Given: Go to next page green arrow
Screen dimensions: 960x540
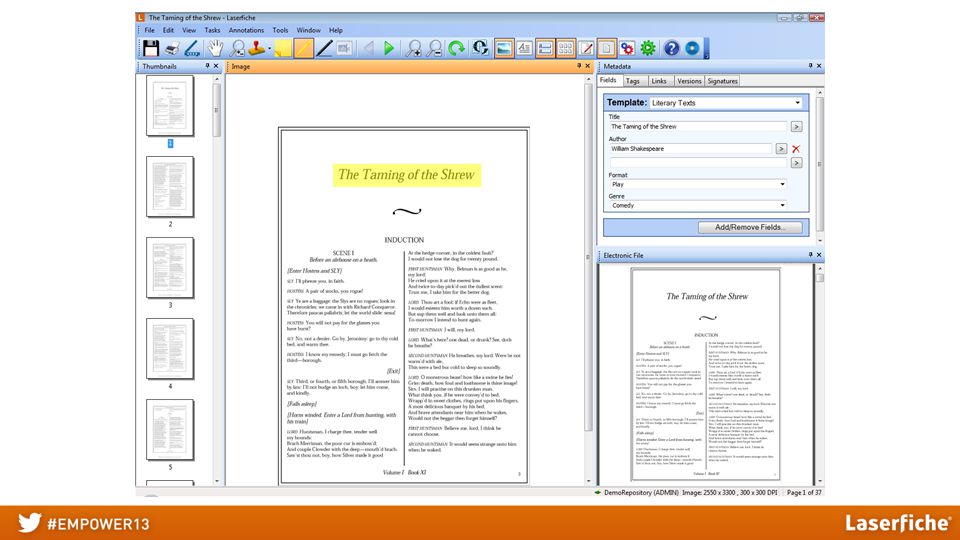Looking at the screenshot, I should [x=389, y=48].
